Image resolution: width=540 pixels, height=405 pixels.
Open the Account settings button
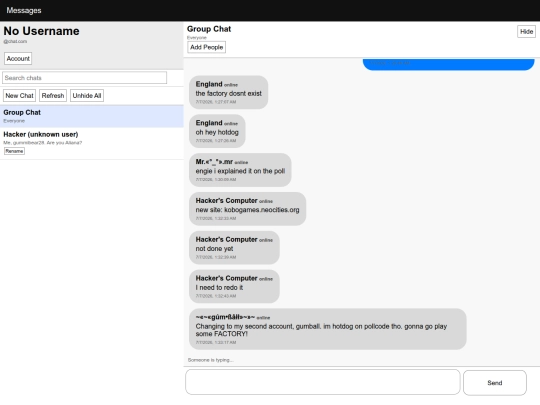(18, 59)
